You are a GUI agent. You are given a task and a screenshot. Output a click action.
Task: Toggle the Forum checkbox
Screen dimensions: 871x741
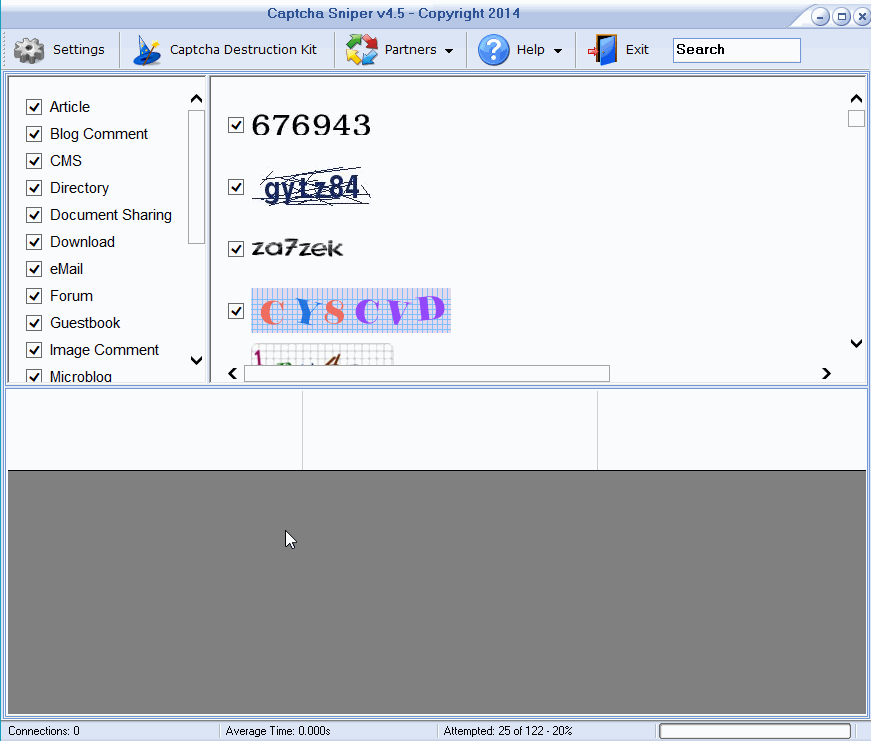point(33,295)
